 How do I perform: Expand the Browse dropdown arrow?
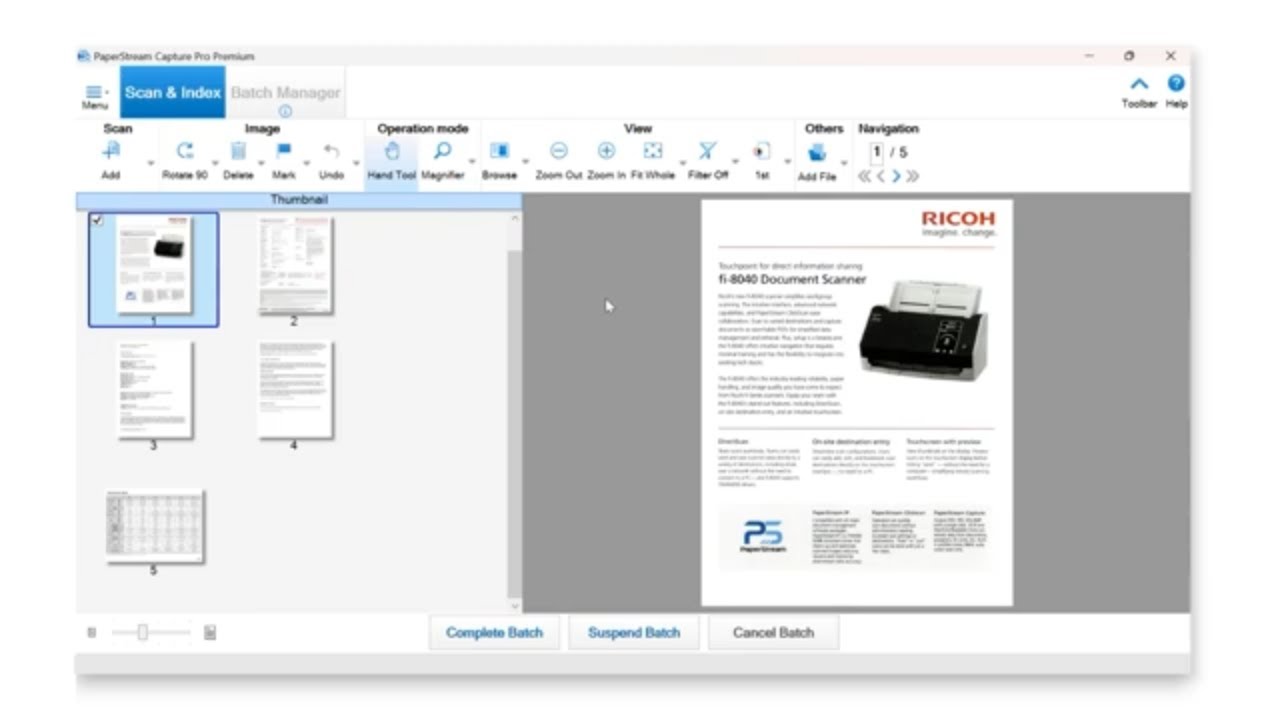click(x=525, y=163)
